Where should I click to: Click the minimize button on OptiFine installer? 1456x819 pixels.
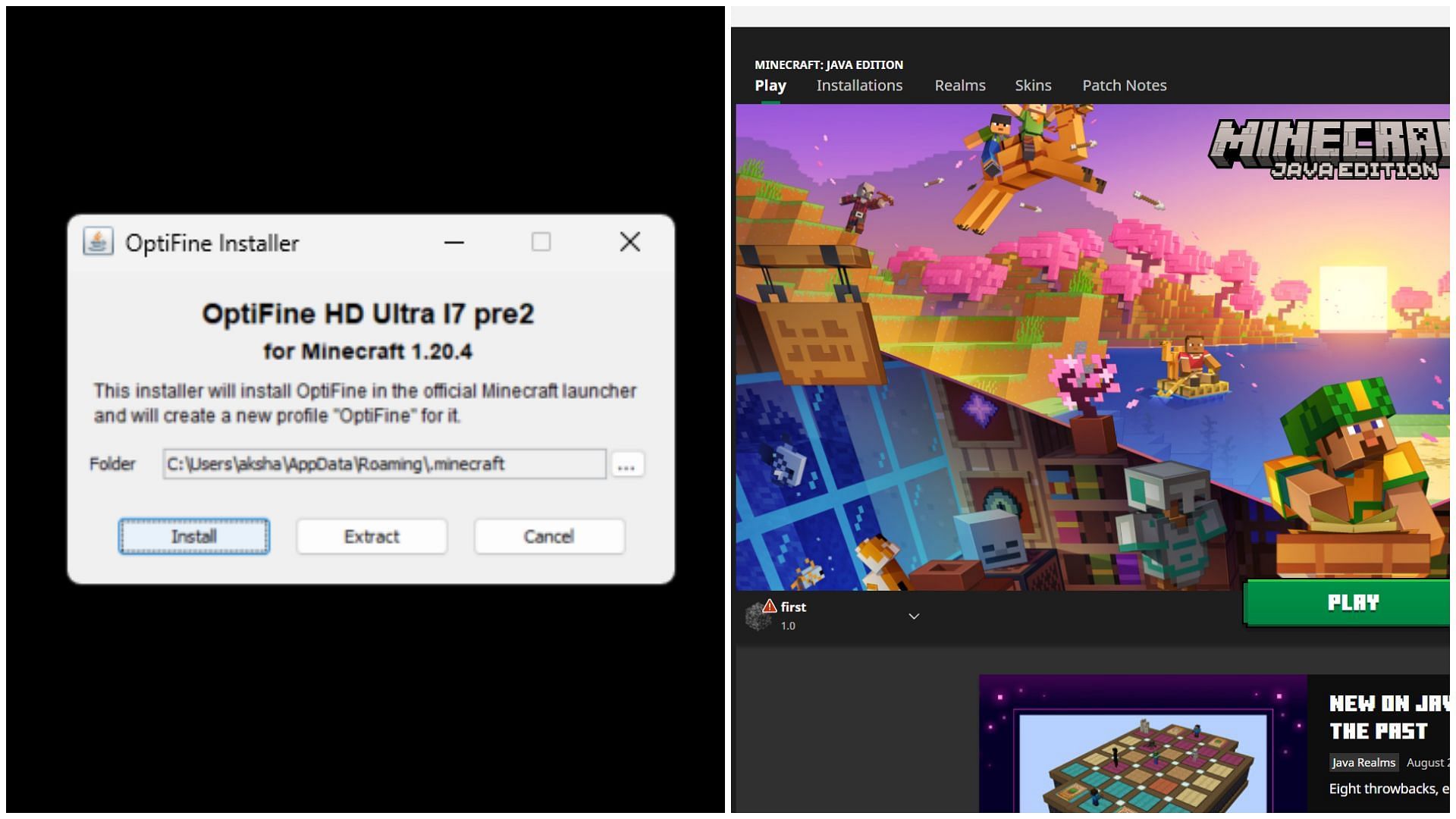[454, 243]
